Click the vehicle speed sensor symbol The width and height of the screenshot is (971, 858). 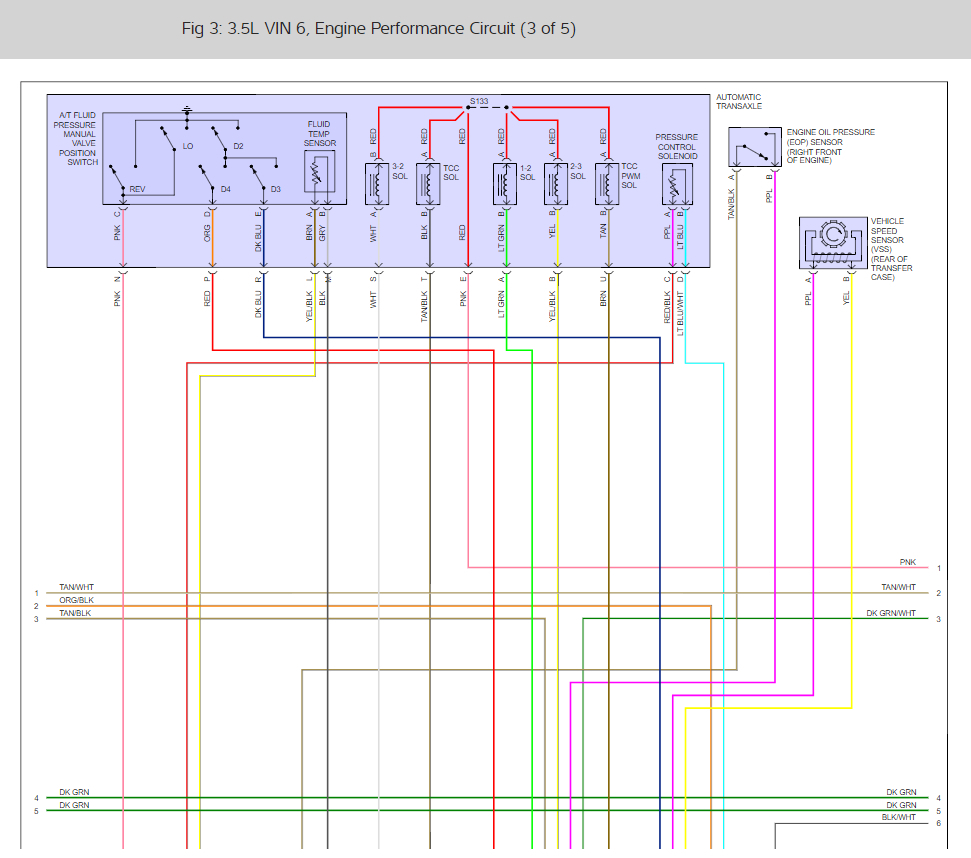(x=833, y=243)
